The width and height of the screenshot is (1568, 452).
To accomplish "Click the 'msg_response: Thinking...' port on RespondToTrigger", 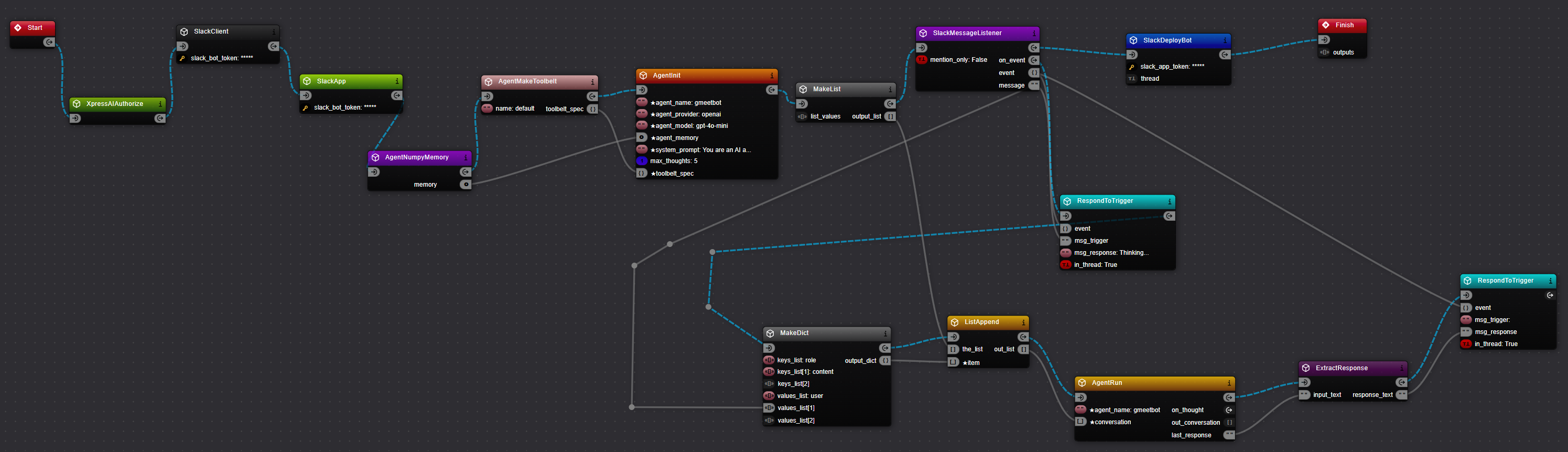I will (1065, 253).
